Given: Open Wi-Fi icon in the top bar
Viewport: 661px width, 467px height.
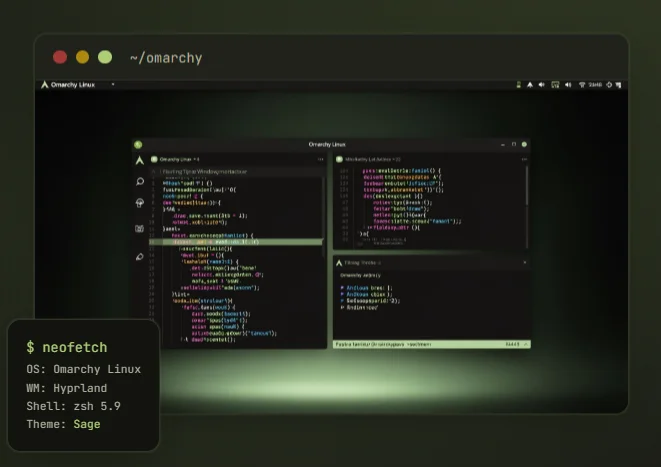Looking at the screenshot, I should (x=582, y=85).
